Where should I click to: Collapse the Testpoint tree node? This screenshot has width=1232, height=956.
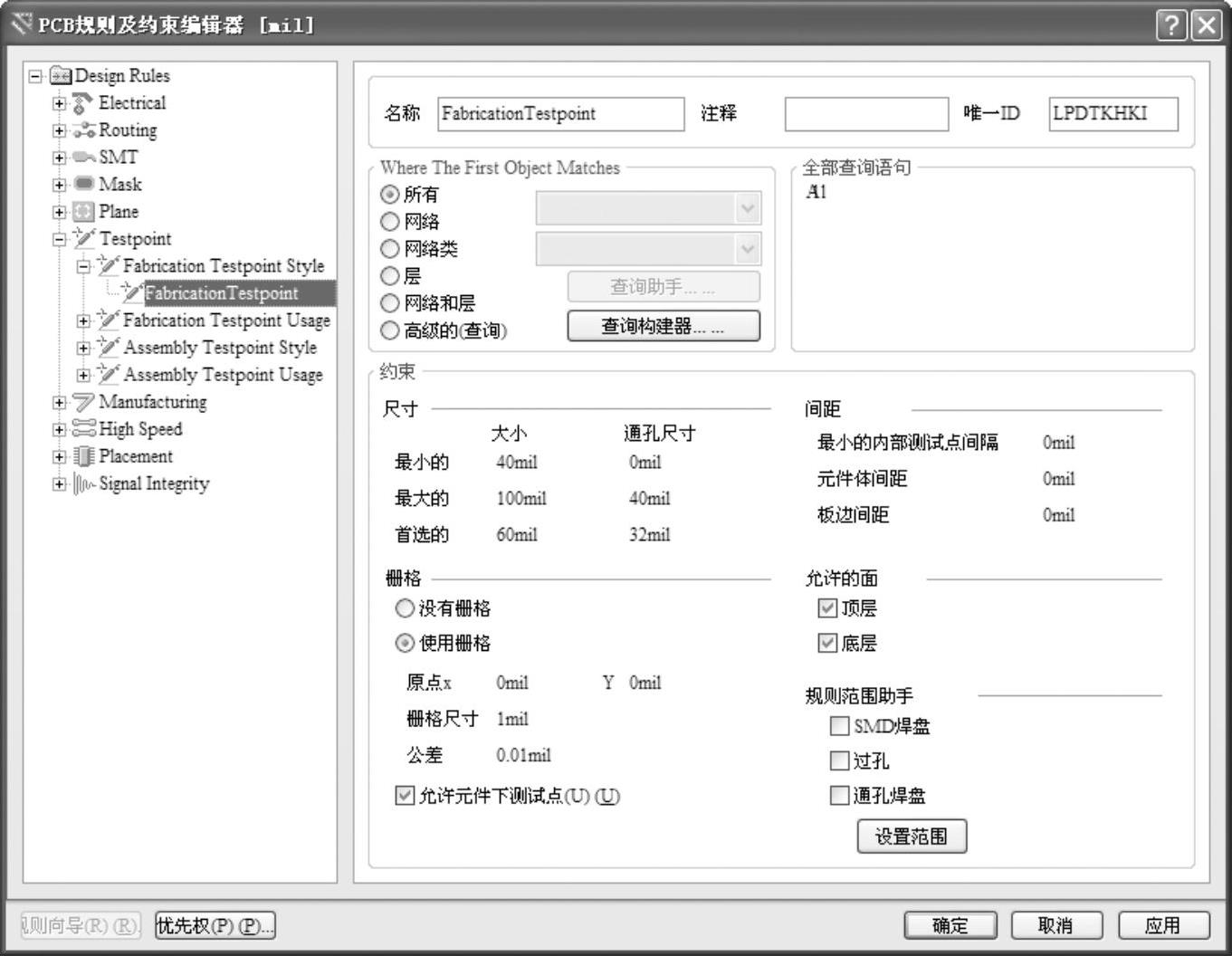pyautogui.click(x=60, y=239)
